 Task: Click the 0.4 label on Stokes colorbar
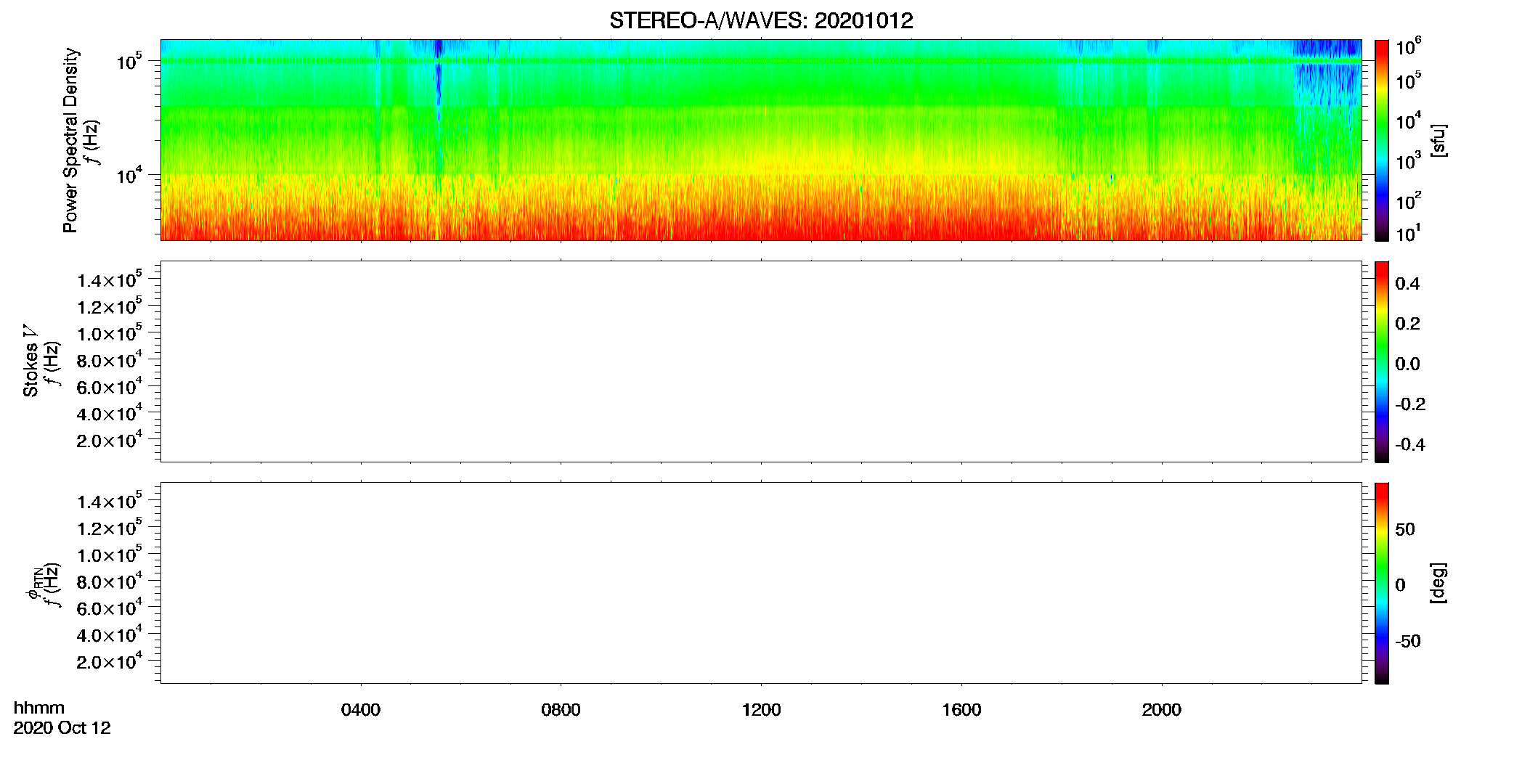pyautogui.click(x=1407, y=284)
